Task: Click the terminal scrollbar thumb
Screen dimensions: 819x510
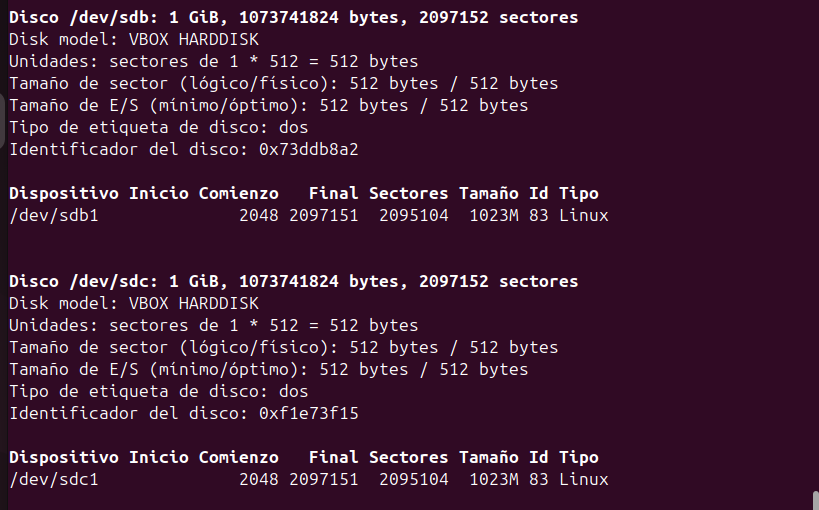Action: click(814, 499)
